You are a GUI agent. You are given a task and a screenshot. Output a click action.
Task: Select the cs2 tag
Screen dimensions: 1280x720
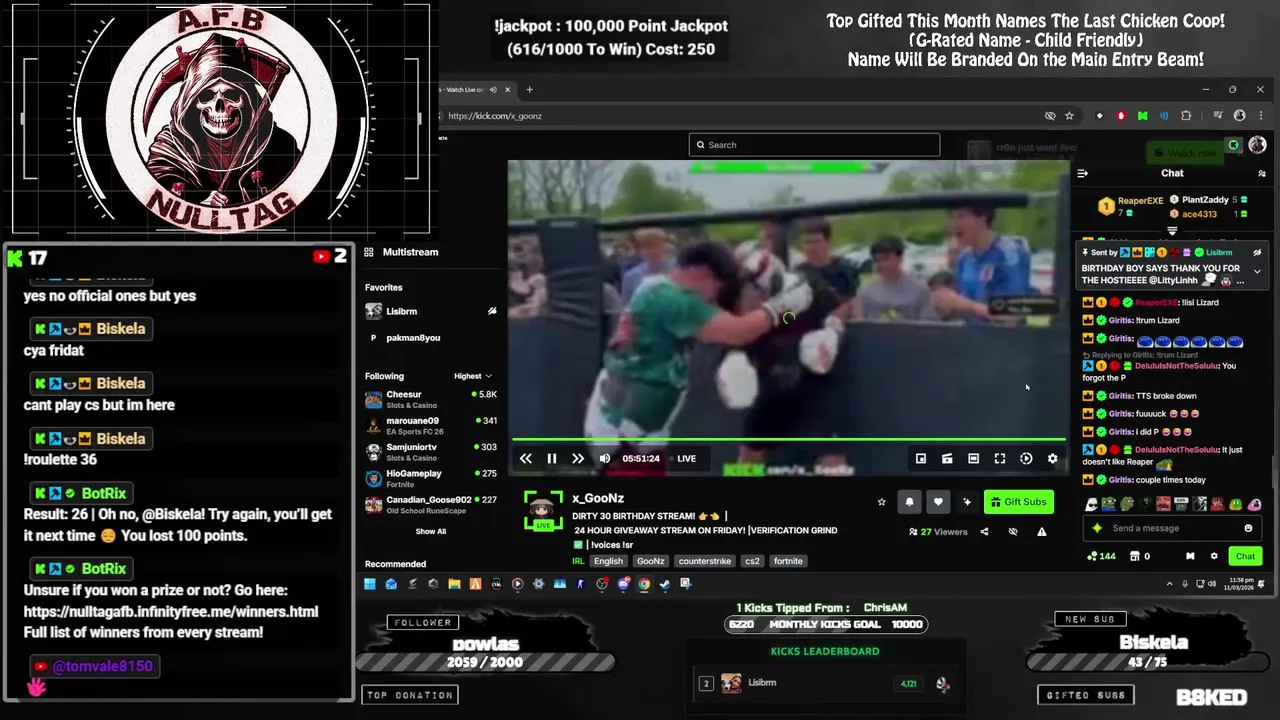[x=752, y=561]
